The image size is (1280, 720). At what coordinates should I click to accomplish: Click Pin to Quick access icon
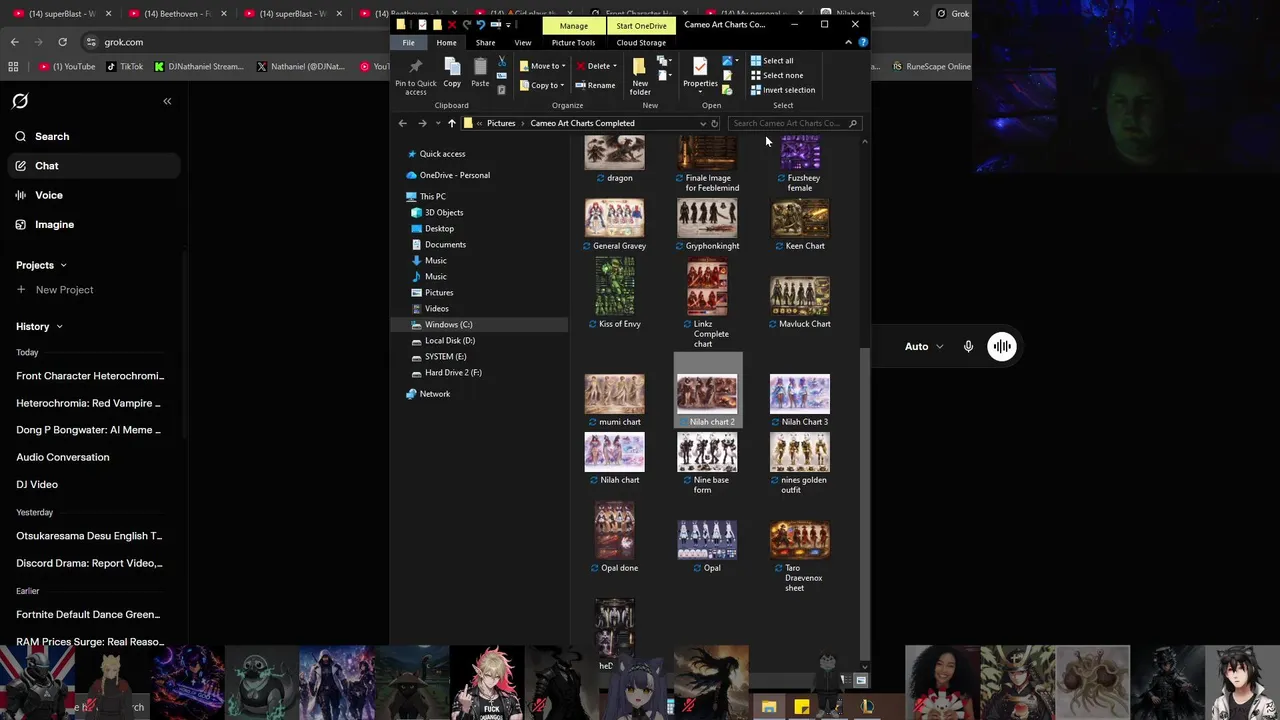pos(416,67)
